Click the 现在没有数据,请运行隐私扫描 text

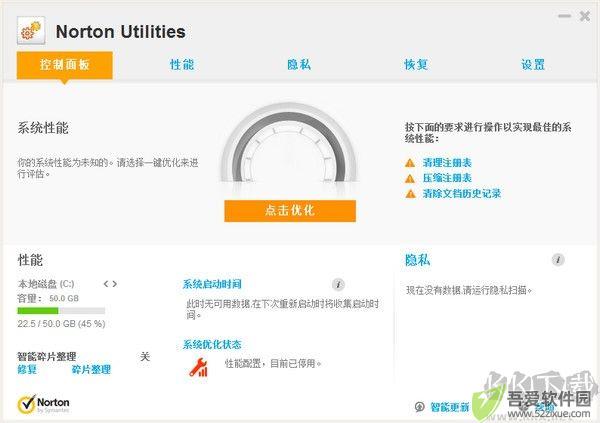click(469, 290)
